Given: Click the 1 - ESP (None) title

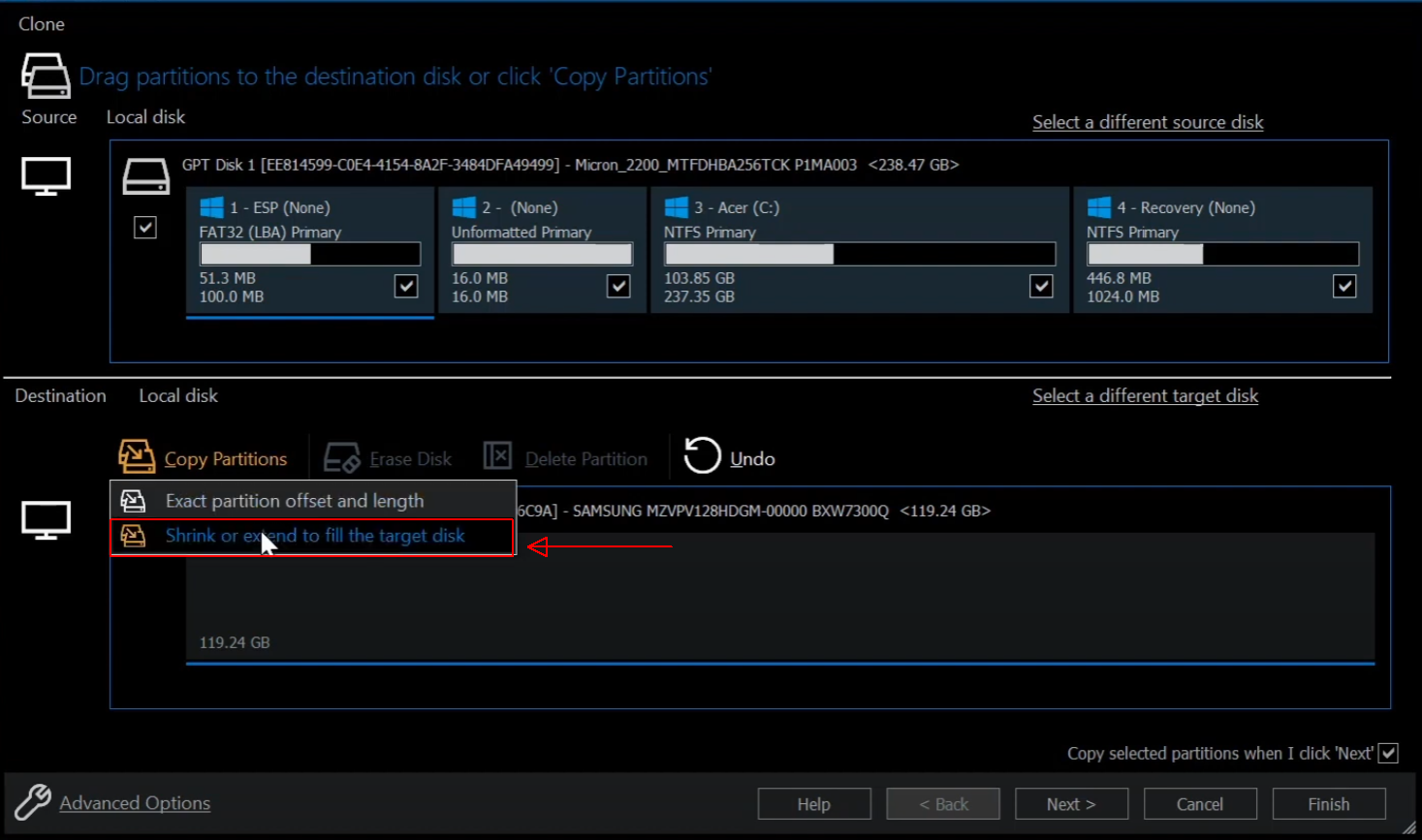Looking at the screenshot, I should pyautogui.click(x=280, y=207).
